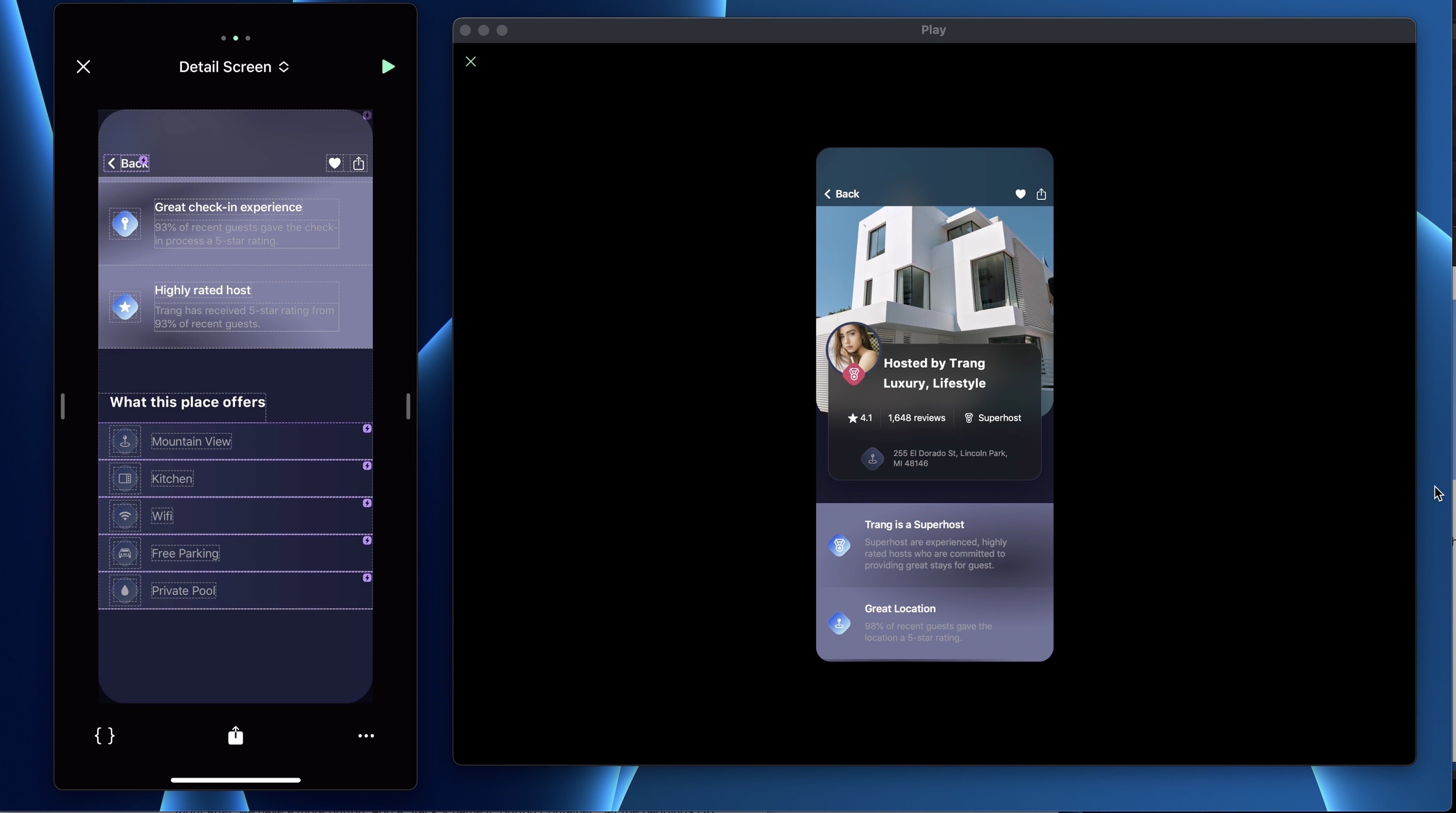Click the green play button

pyautogui.click(x=388, y=66)
